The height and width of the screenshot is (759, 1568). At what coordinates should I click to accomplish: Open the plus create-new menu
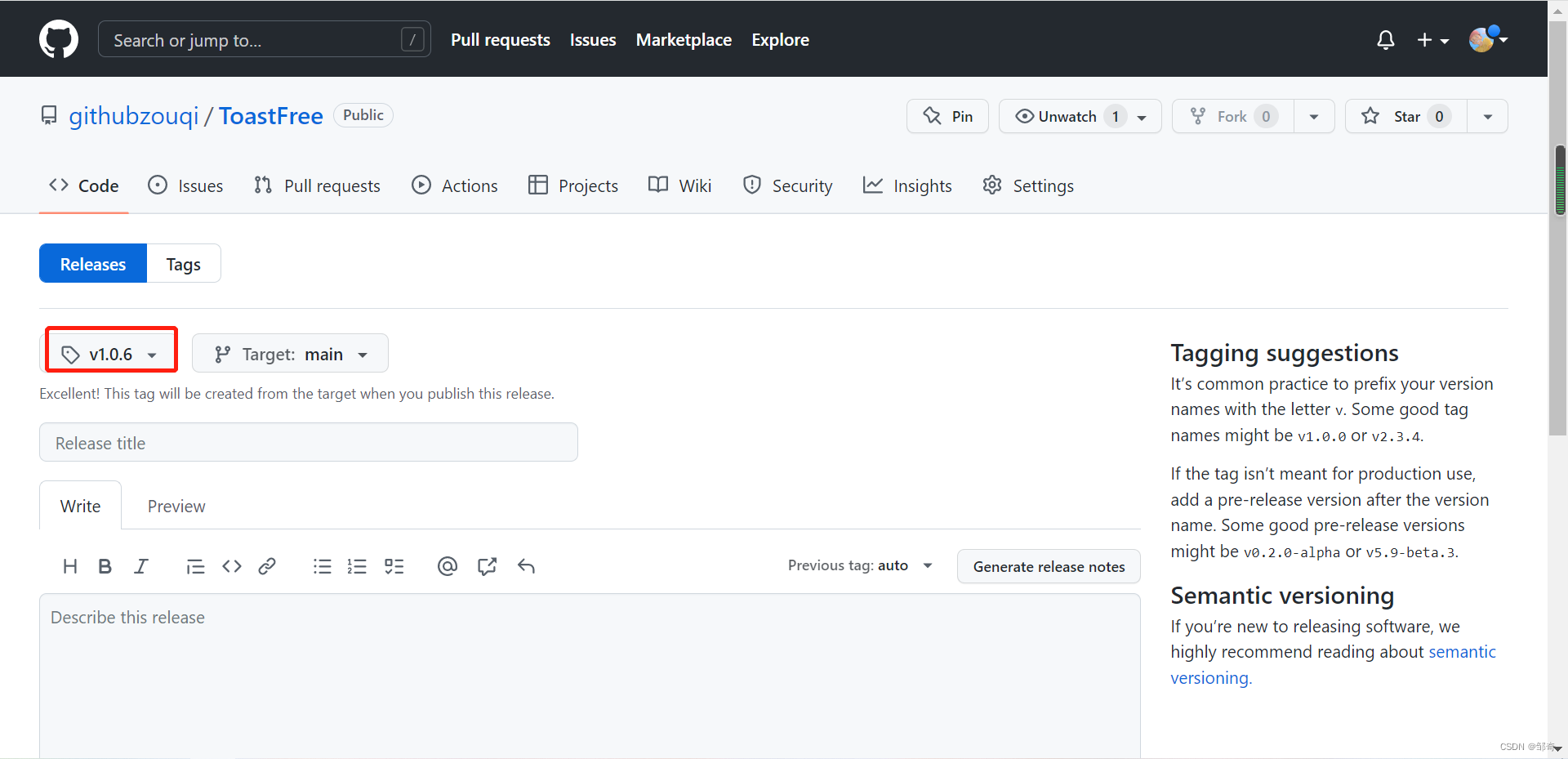[1432, 40]
